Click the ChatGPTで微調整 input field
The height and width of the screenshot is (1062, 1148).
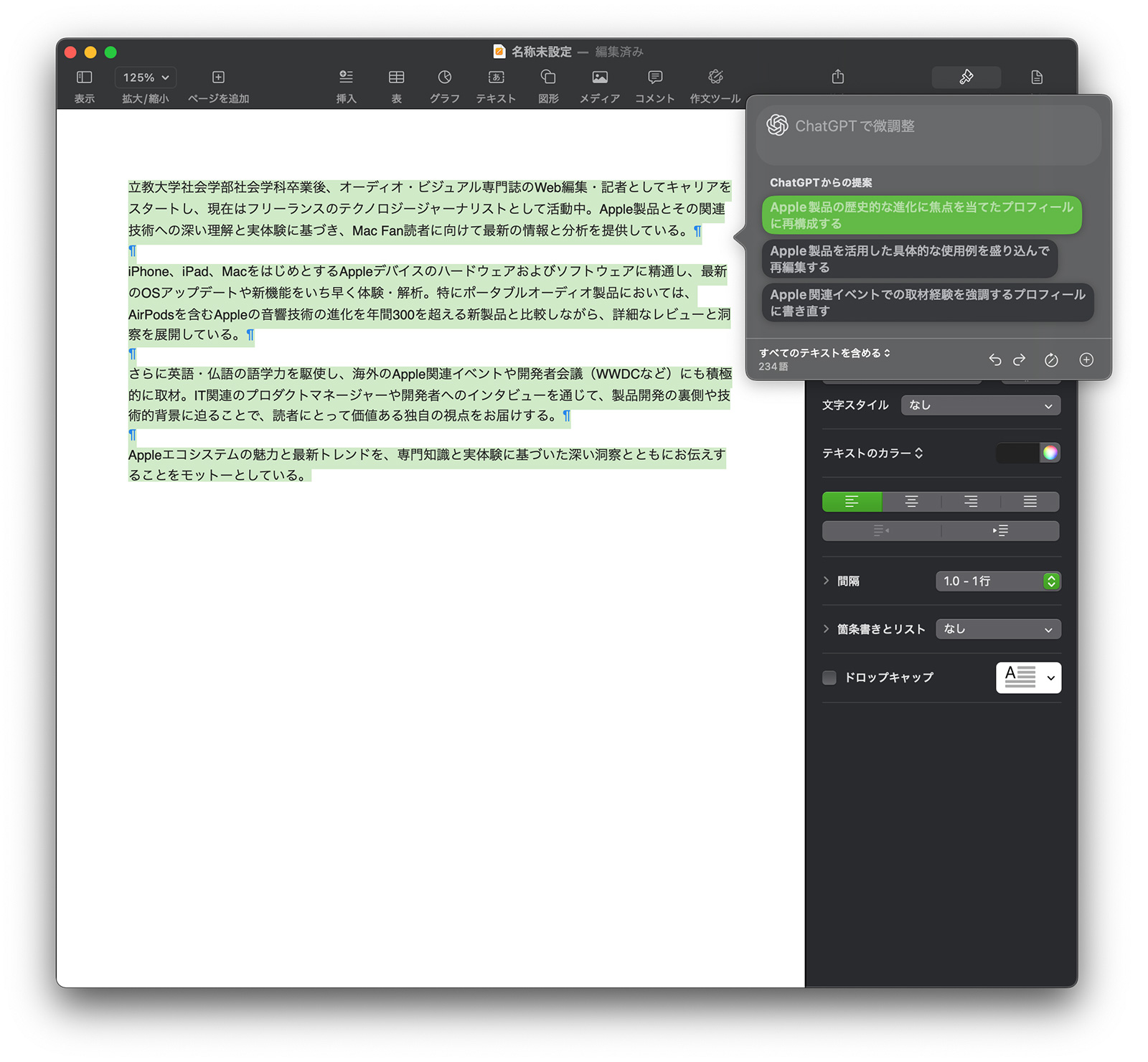[x=928, y=135]
